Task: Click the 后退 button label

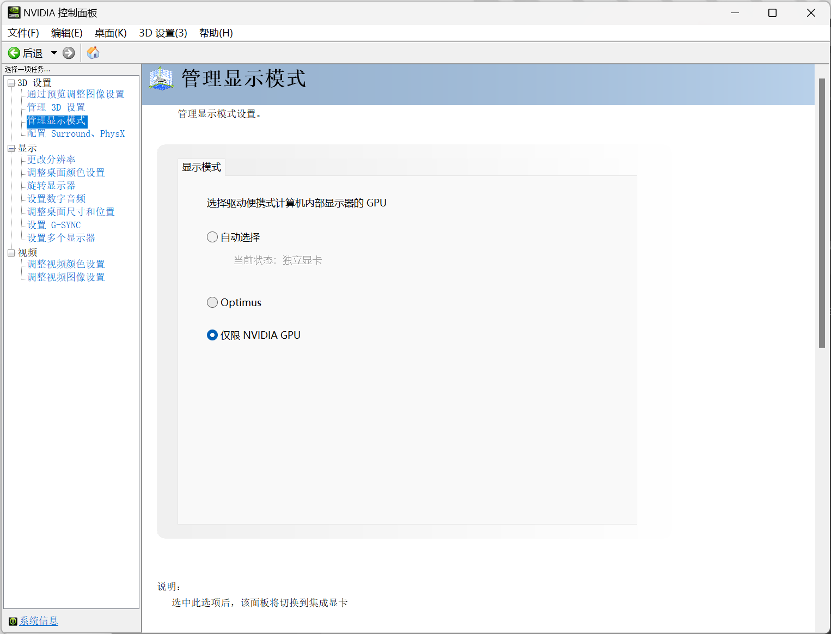Action: coord(32,53)
